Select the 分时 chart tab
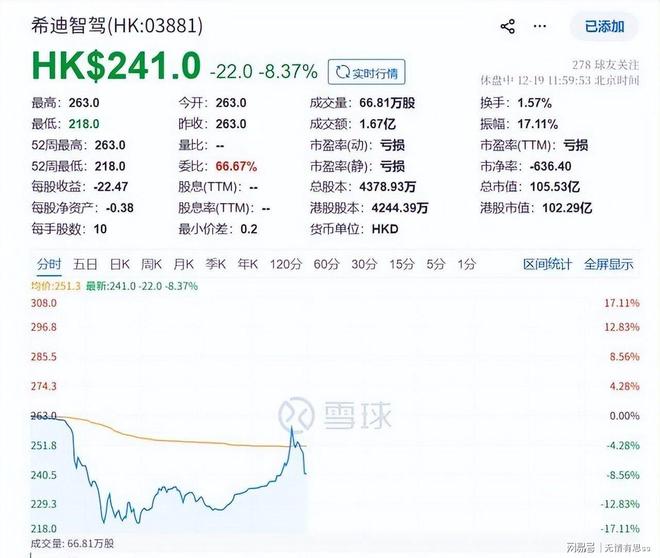660x558 pixels. click(49, 264)
